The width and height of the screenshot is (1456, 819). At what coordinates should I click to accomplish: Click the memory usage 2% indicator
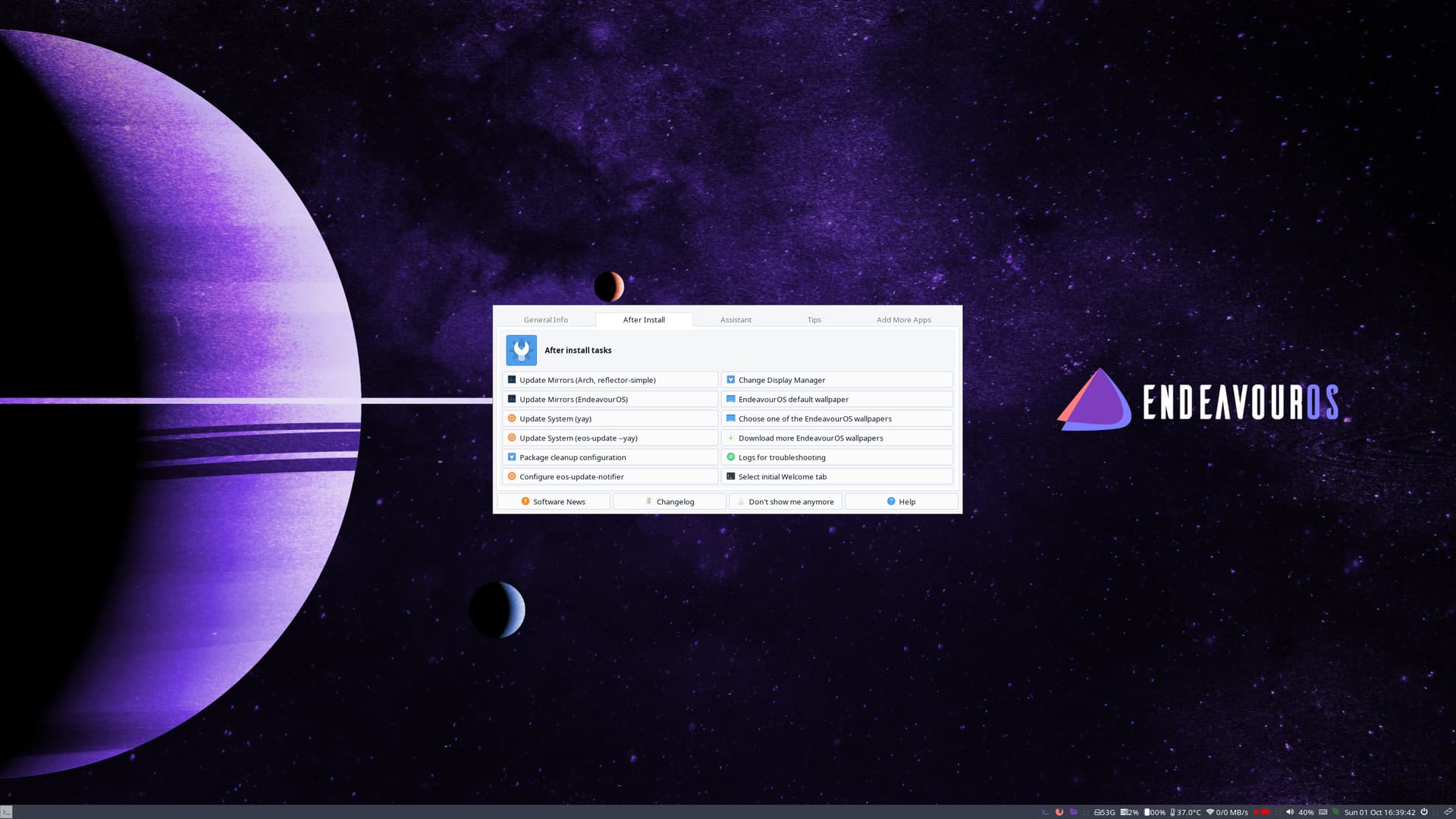click(1129, 812)
